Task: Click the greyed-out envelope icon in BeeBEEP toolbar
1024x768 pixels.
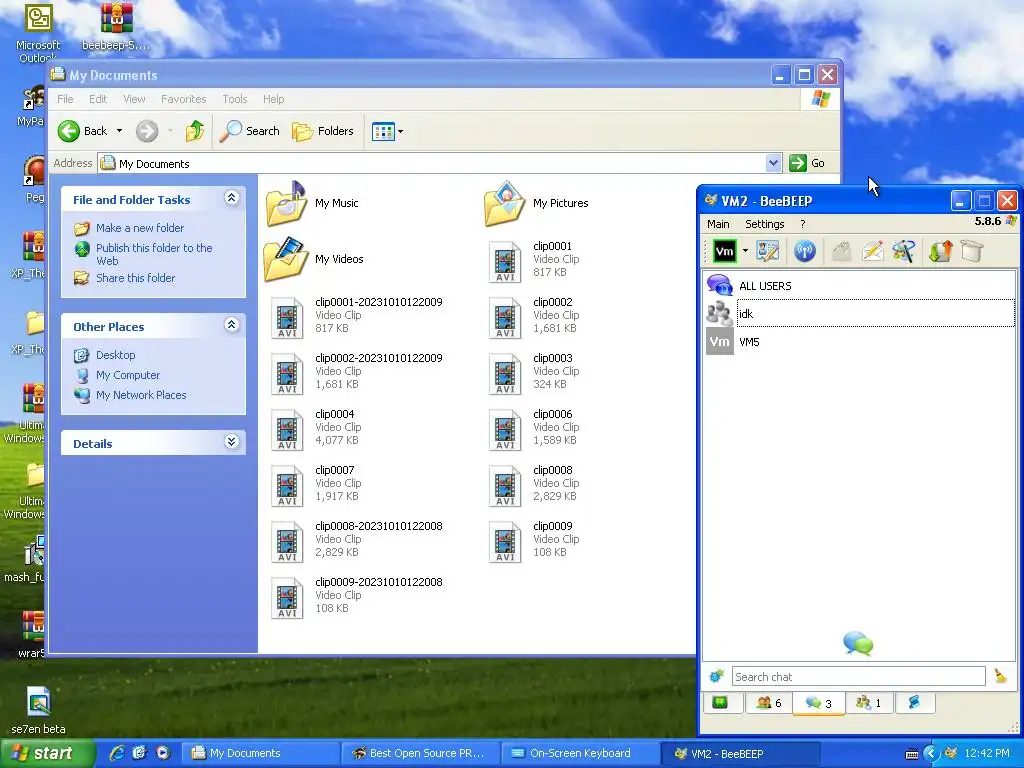Action: tap(841, 251)
